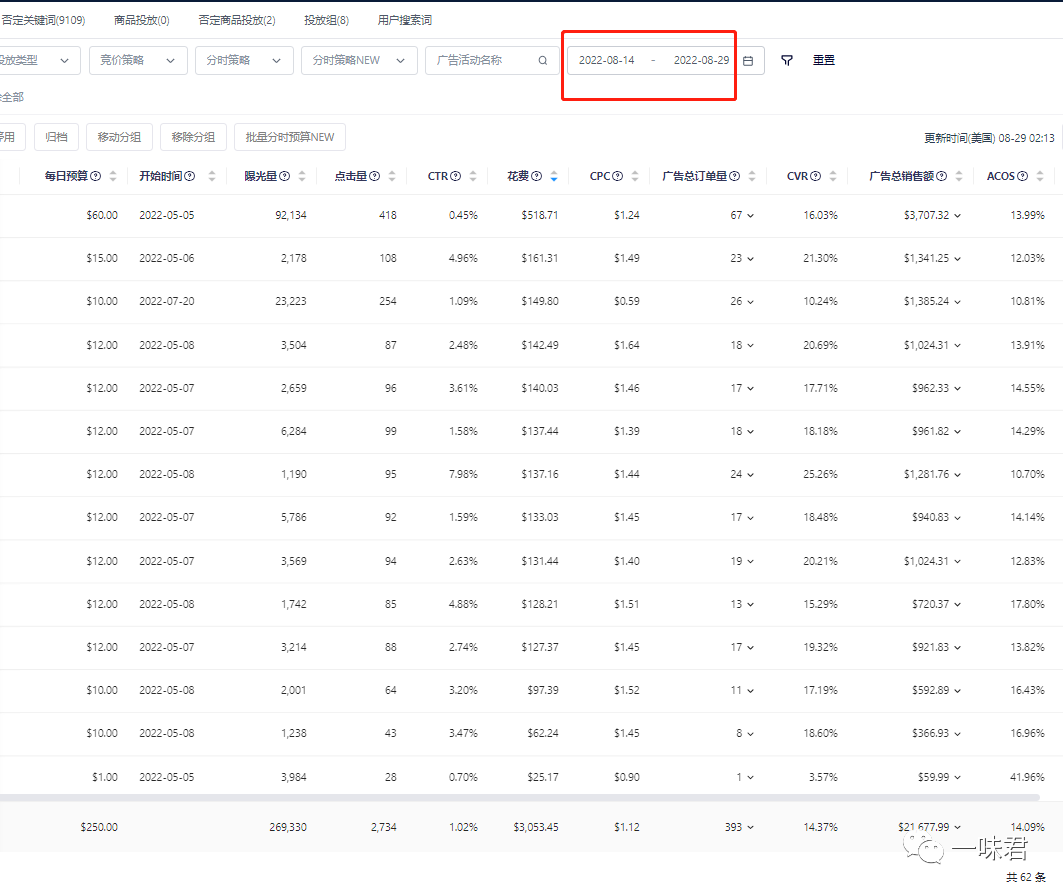
Task: Click the funnel filter icon
Action: tap(787, 60)
